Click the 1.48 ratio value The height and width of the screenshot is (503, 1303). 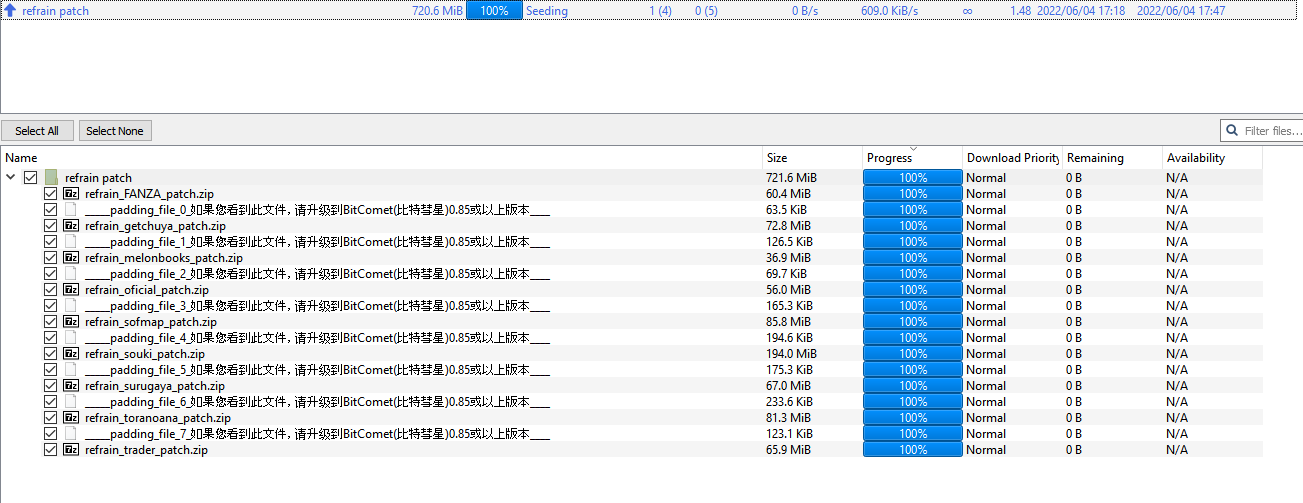click(1020, 11)
